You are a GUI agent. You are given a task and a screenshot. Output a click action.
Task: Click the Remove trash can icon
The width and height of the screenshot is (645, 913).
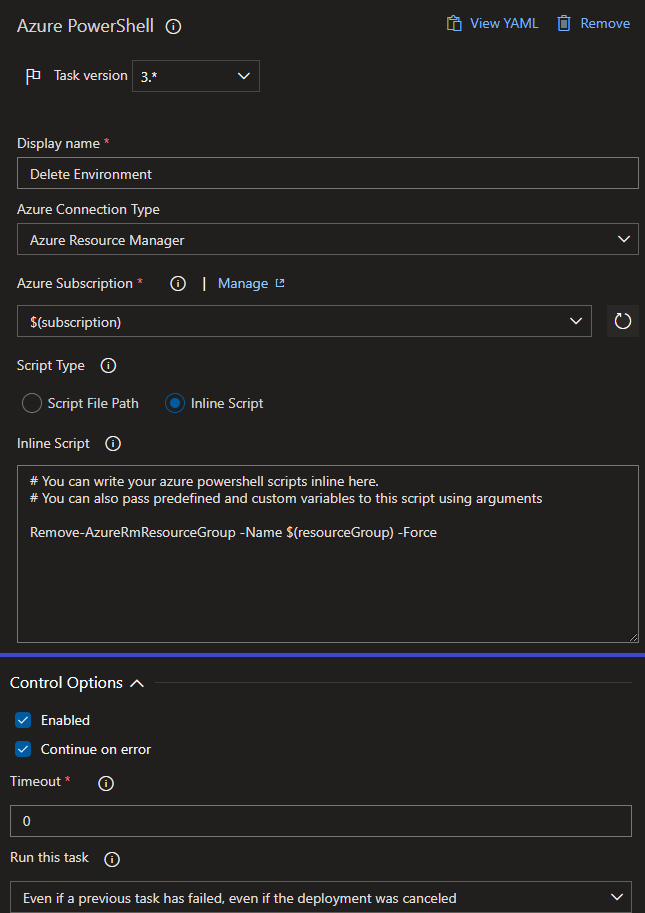(x=564, y=23)
